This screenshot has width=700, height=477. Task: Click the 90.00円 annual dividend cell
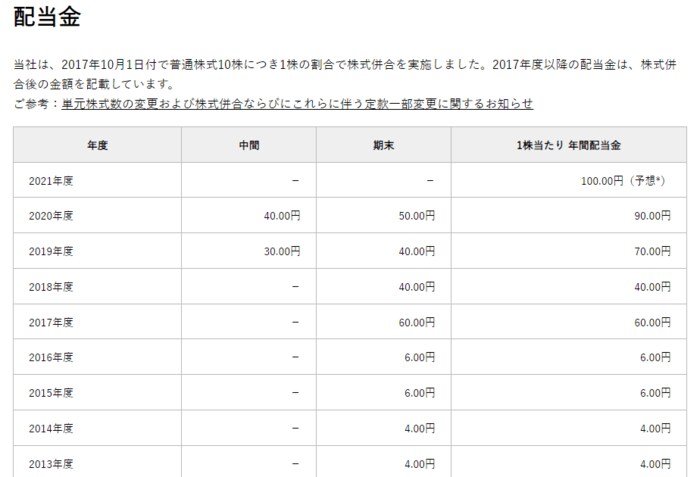click(x=650, y=215)
